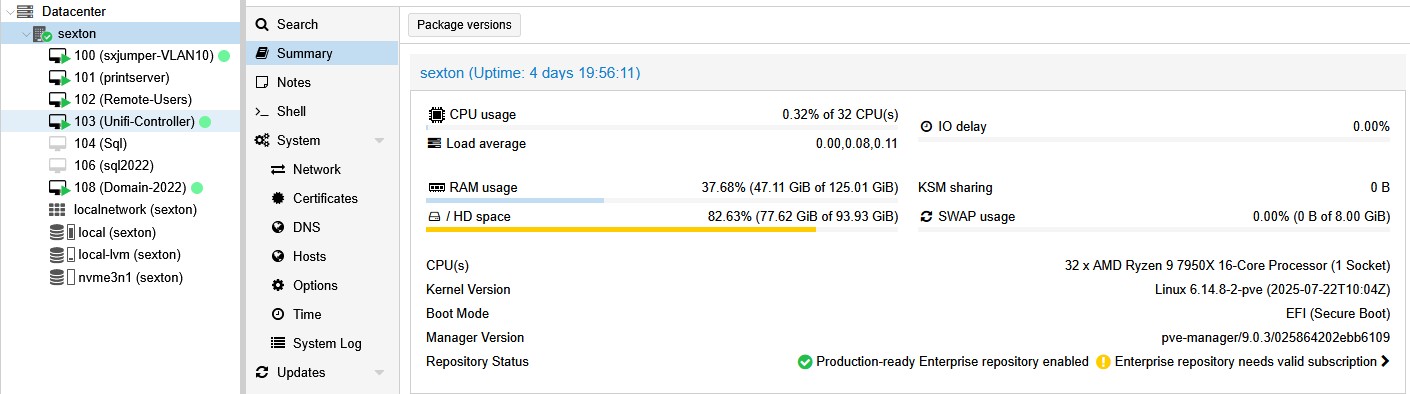Click the localnetwork grid icon
1410x394 pixels.
pos(58,210)
